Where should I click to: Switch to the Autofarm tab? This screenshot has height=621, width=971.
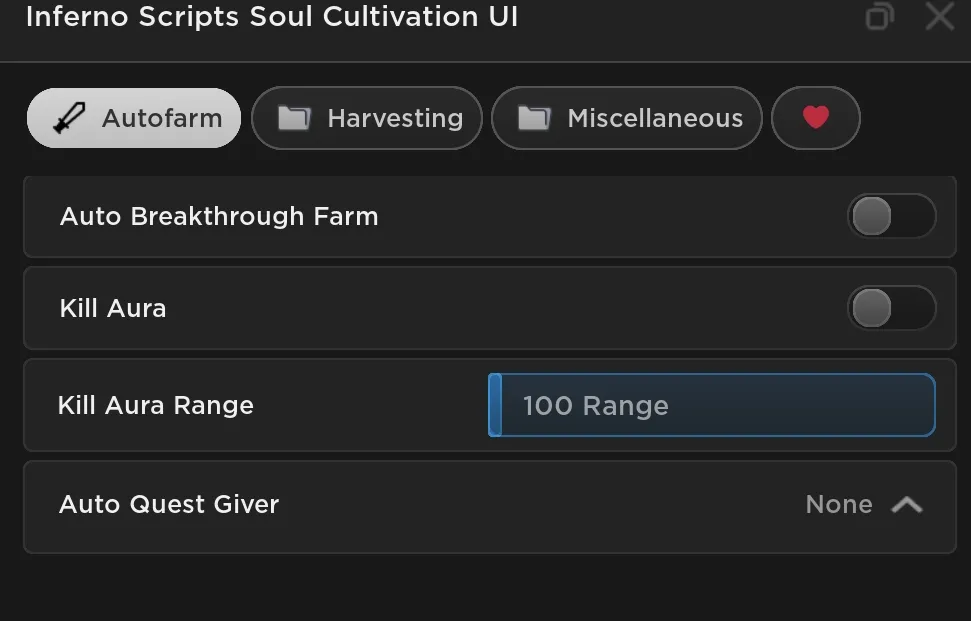[134, 118]
